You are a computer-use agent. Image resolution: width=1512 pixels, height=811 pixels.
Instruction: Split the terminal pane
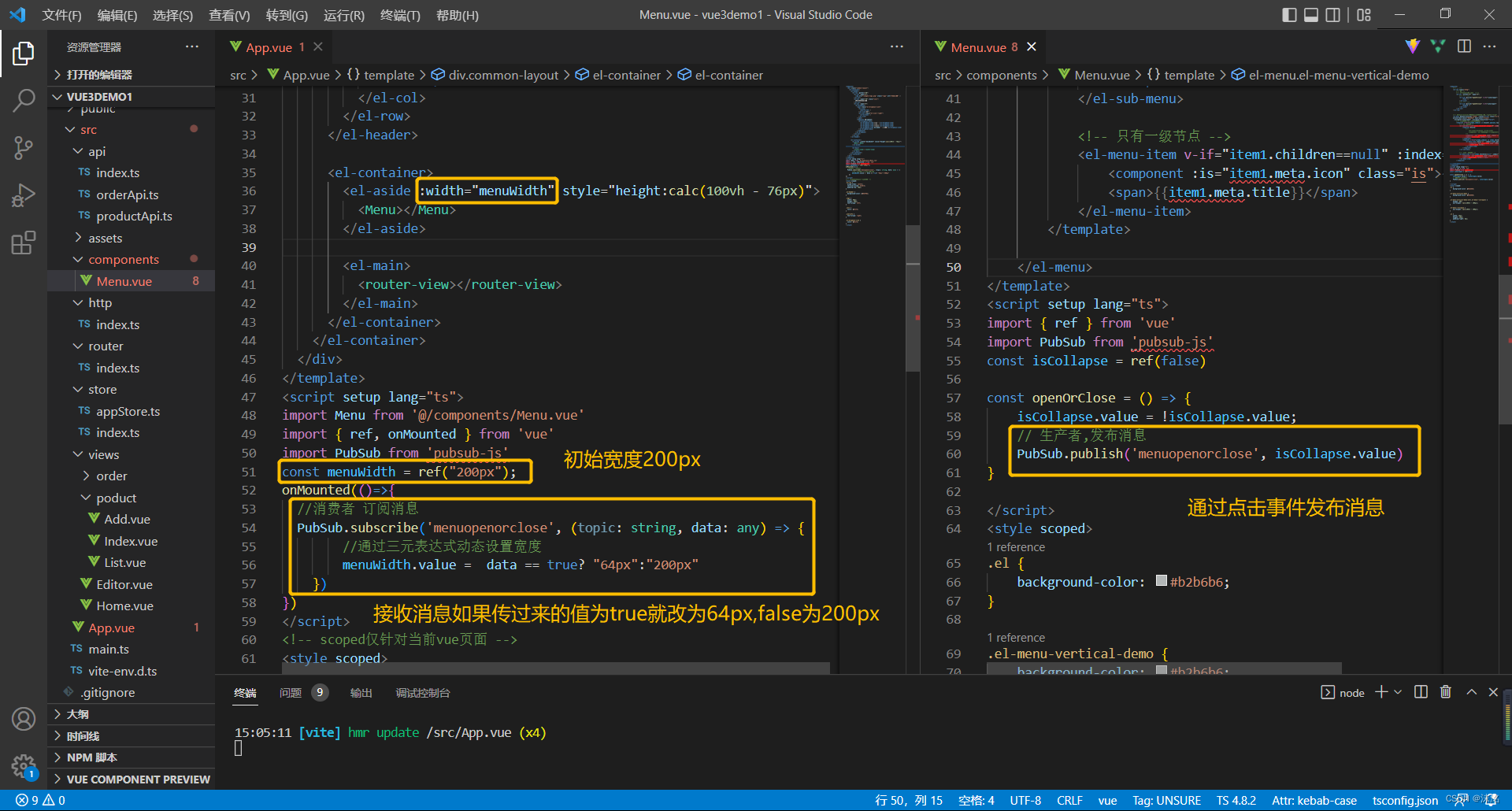[1421, 692]
